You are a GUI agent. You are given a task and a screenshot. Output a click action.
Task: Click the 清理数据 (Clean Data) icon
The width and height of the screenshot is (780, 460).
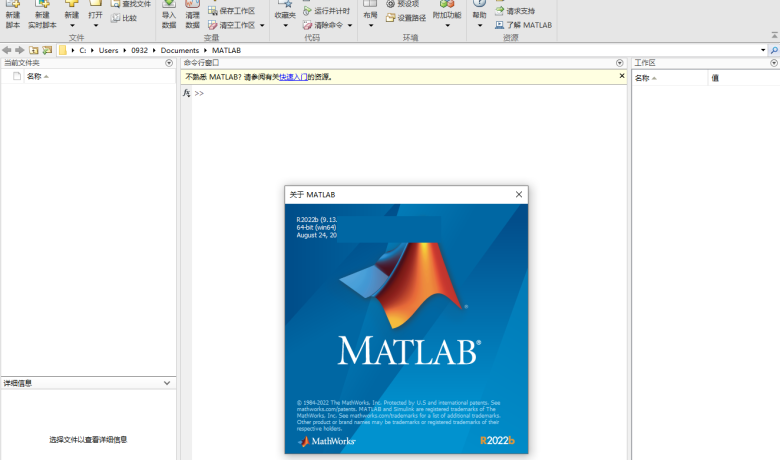point(193,4)
